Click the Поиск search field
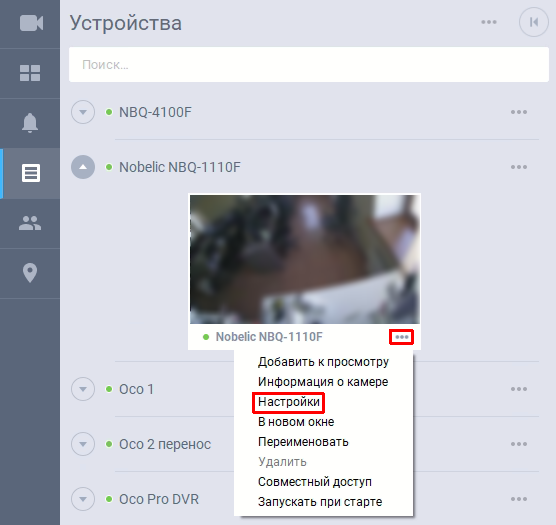Viewport: 556px width, 525px height. click(309, 65)
